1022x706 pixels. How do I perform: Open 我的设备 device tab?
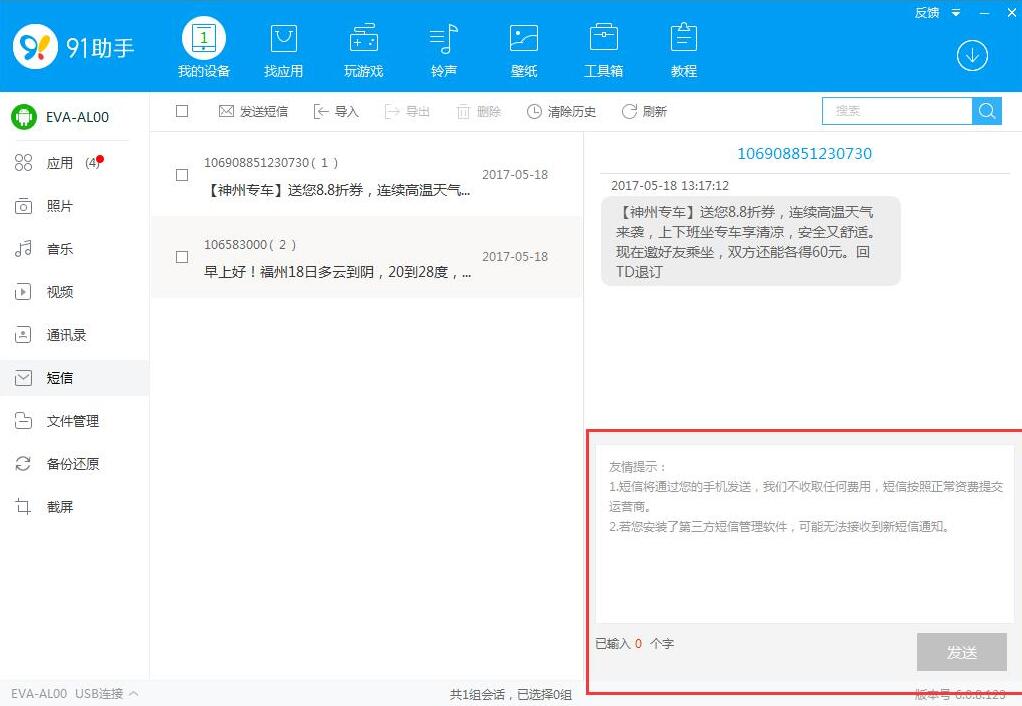(204, 48)
